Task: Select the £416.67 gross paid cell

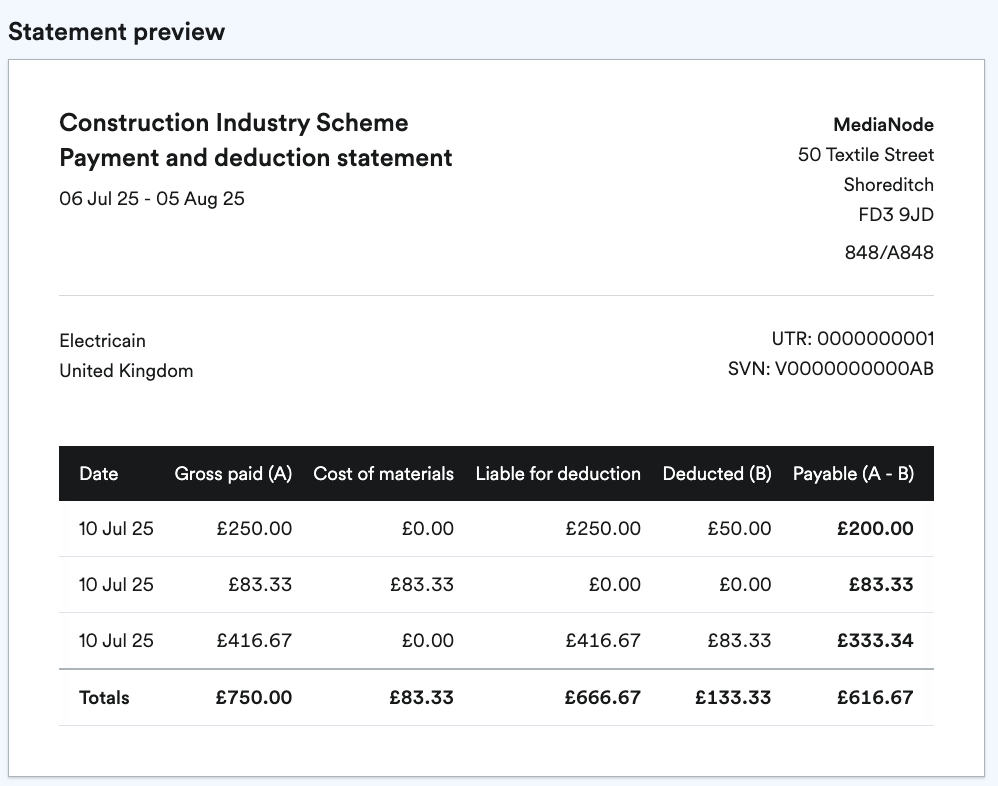Action: (x=254, y=640)
